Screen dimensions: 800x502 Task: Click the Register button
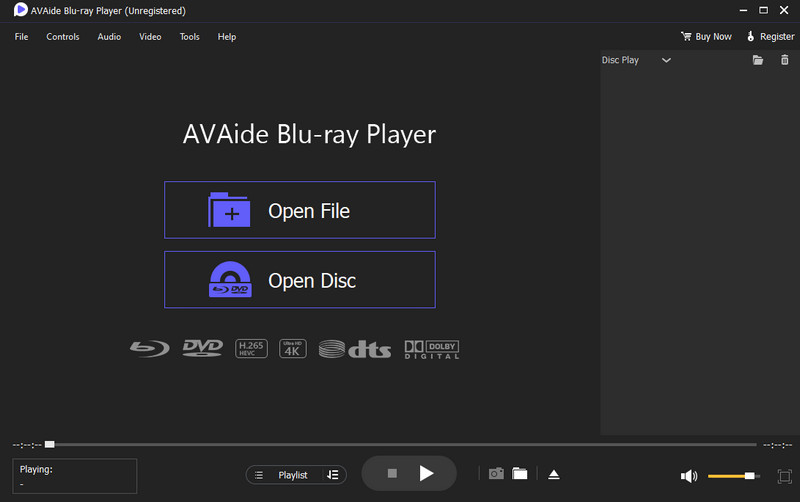click(x=770, y=37)
